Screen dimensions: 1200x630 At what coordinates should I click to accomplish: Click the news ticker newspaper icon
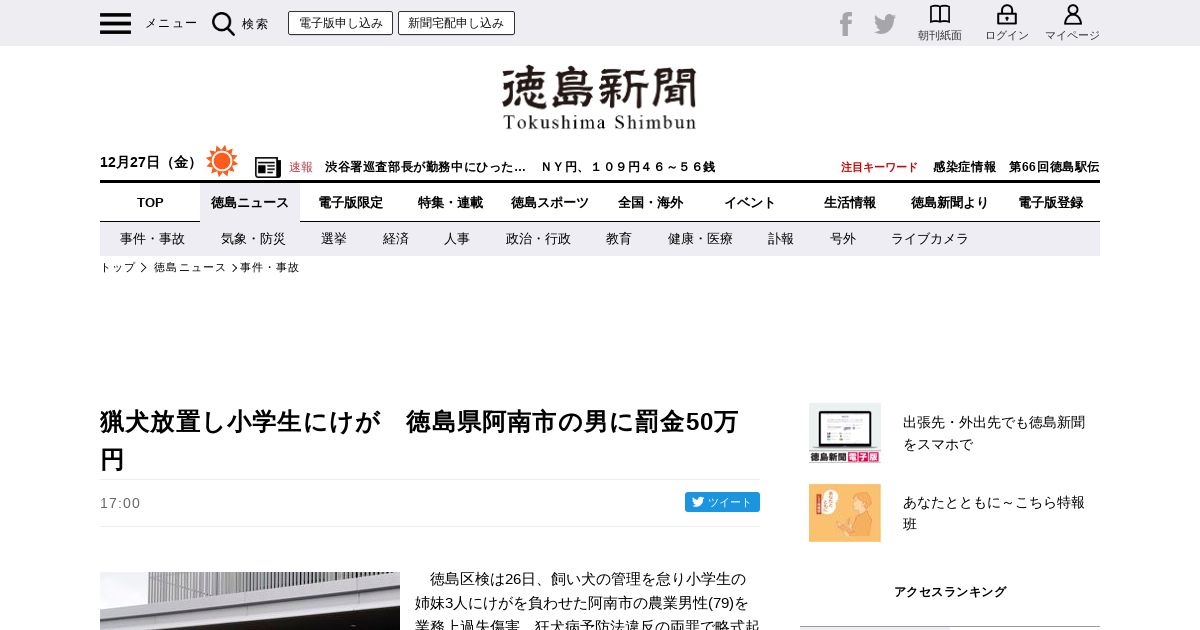pos(267,167)
